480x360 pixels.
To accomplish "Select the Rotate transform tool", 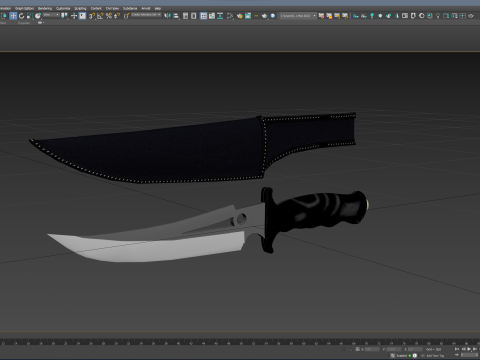I will (x=21, y=16).
